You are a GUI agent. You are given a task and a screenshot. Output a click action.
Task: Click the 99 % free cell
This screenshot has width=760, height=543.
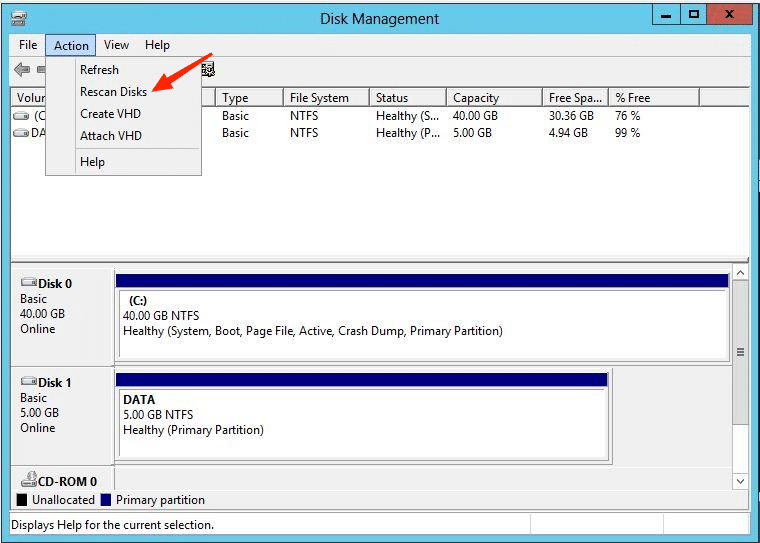coord(627,133)
